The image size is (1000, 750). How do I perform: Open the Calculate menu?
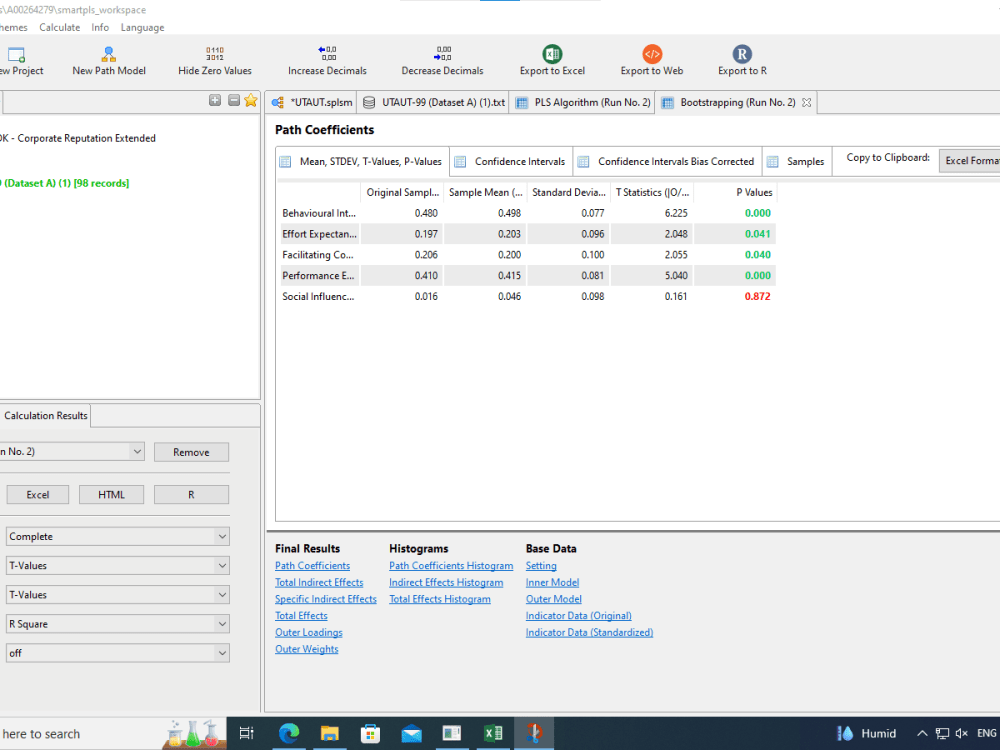tap(59, 27)
